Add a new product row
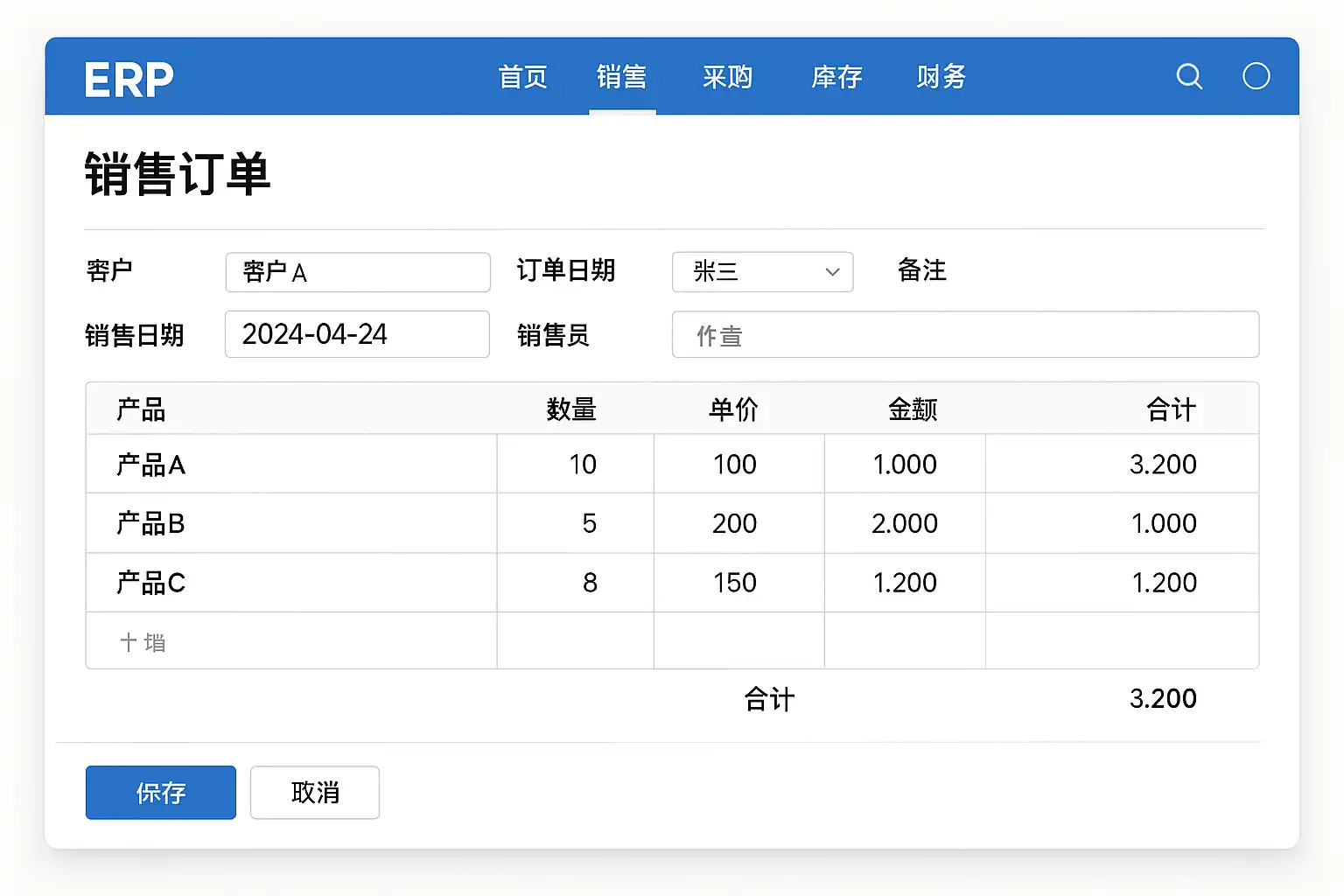This screenshot has height=896, width=1344. pyautogui.click(x=143, y=642)
